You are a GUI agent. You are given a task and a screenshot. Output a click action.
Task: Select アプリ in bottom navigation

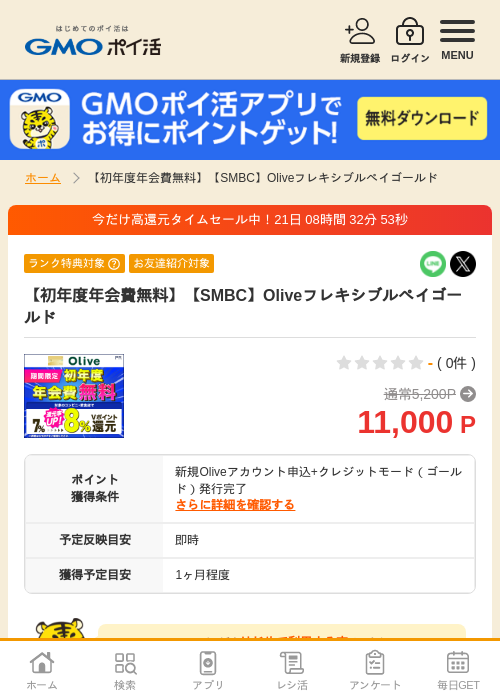pyautogui.click(x=208, y=671)
